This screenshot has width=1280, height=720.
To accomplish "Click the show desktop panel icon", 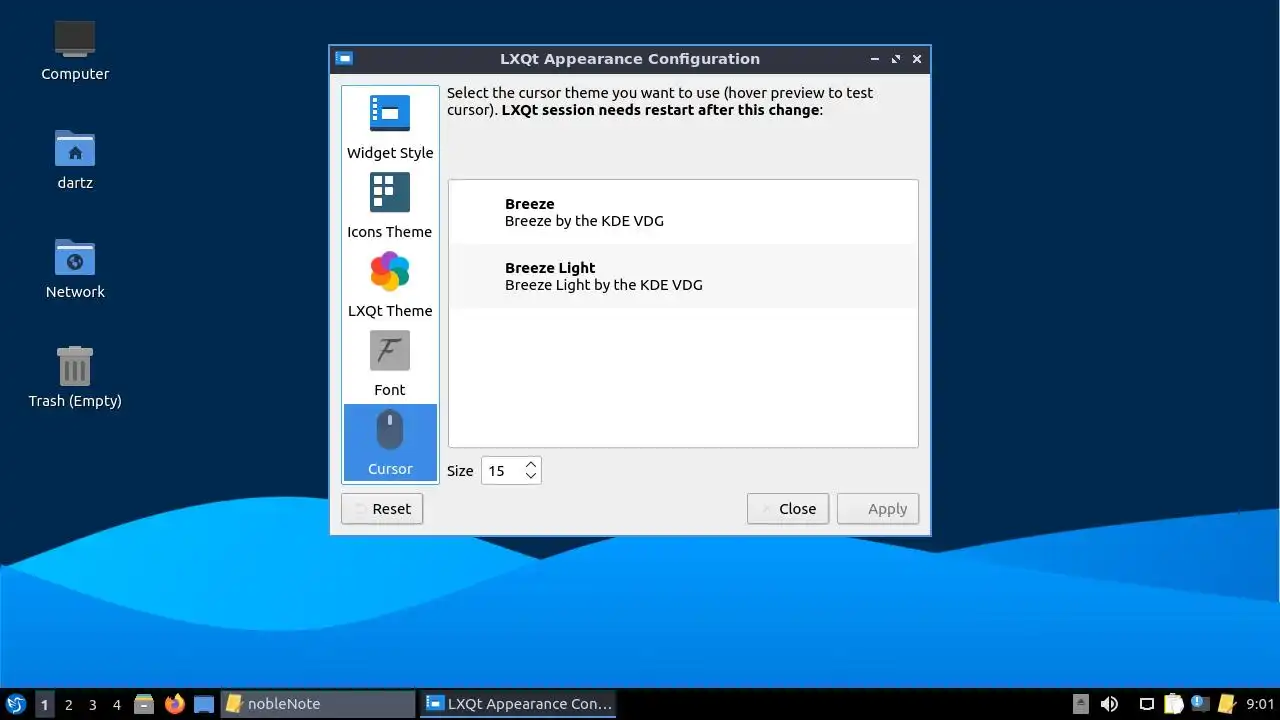I will [x=204, y=704].
